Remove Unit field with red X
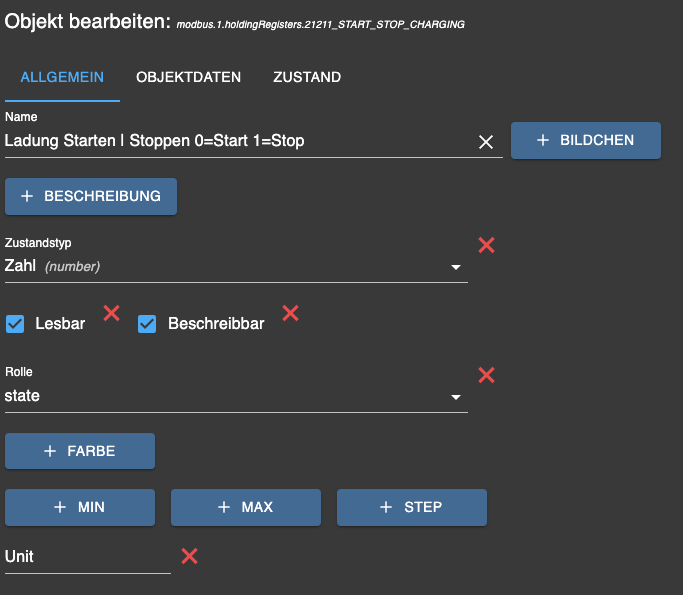 pos(189,556)
